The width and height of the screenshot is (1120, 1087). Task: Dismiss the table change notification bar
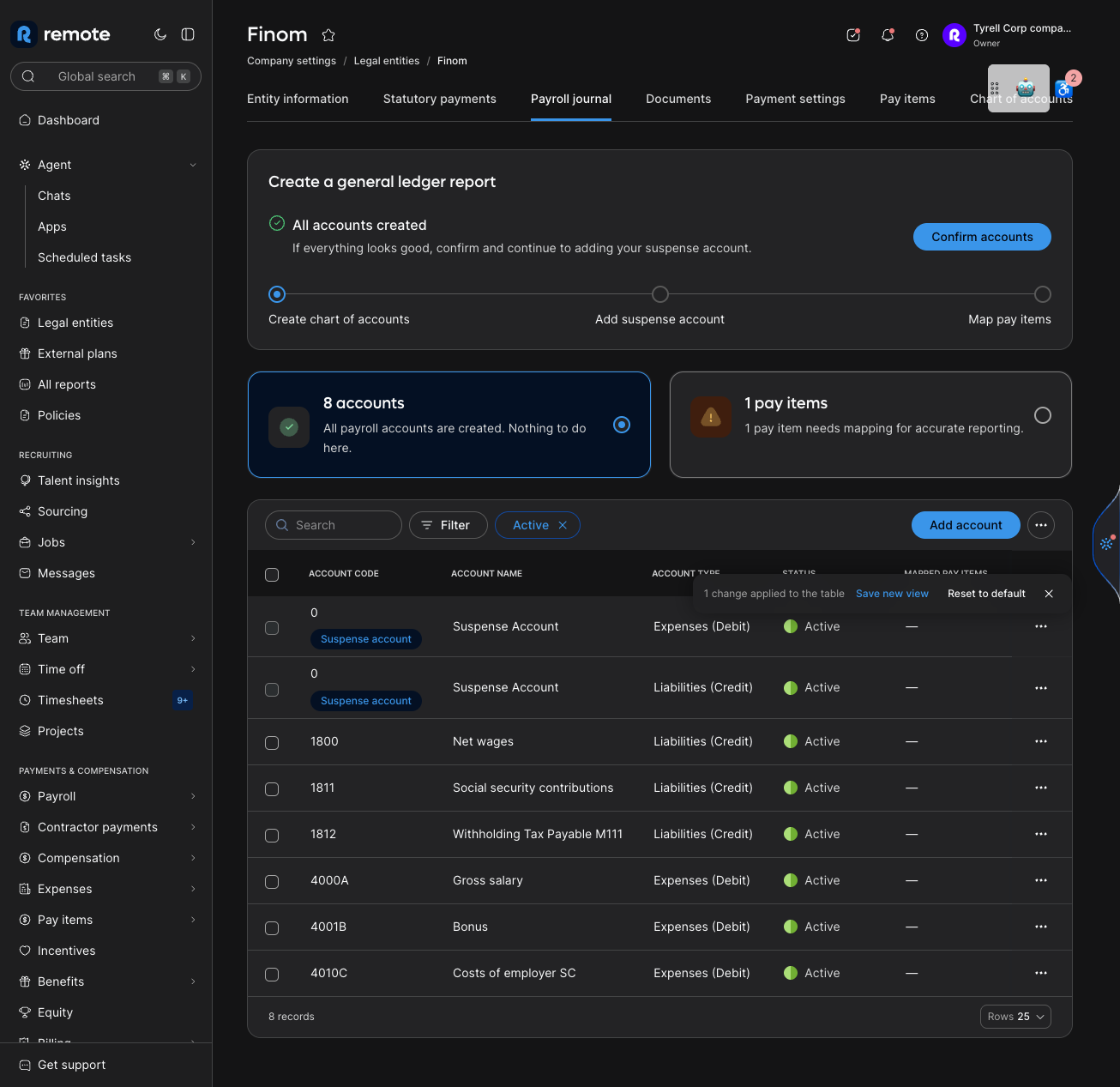point(1049,594)
